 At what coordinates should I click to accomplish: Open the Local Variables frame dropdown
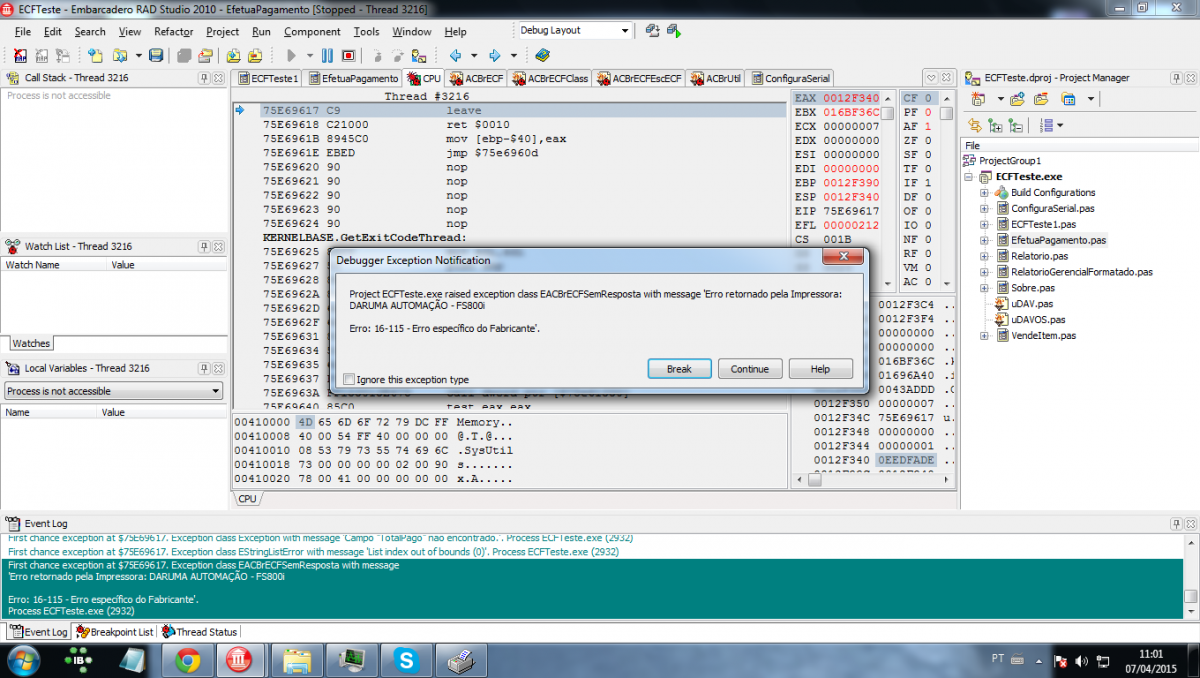(x=215, y=391)
